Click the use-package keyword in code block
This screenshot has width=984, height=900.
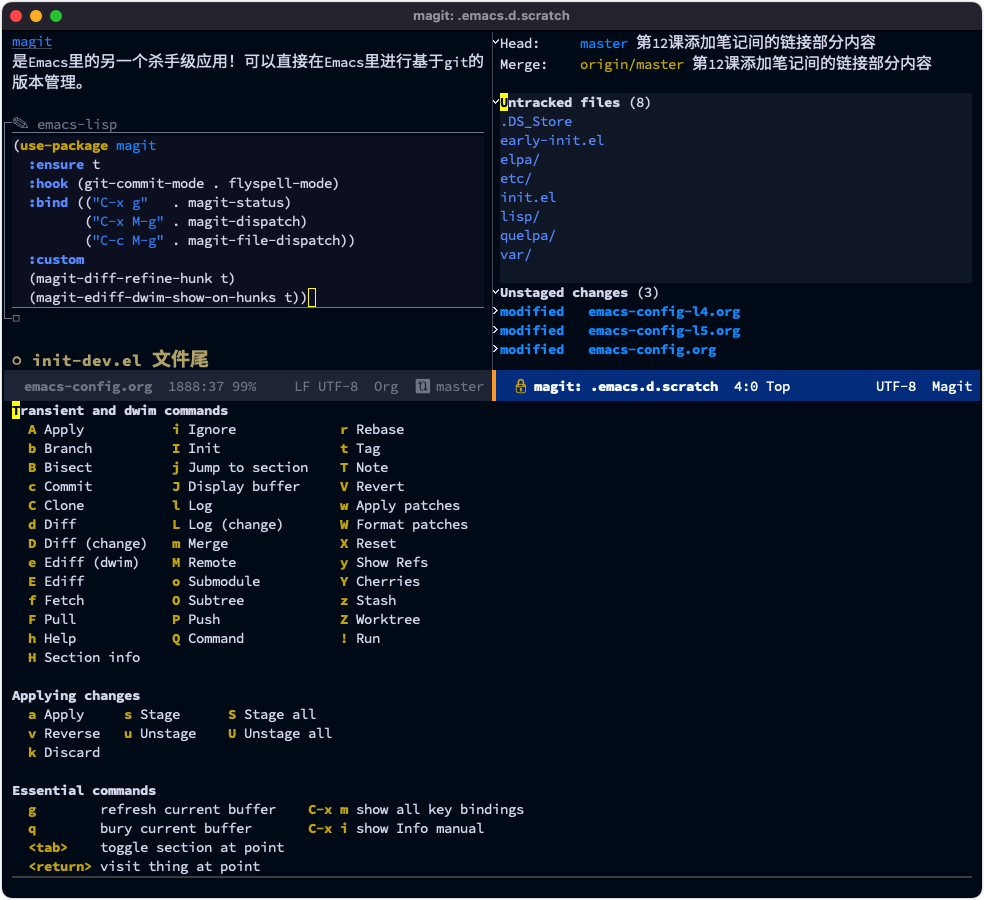tap(64, 146)
